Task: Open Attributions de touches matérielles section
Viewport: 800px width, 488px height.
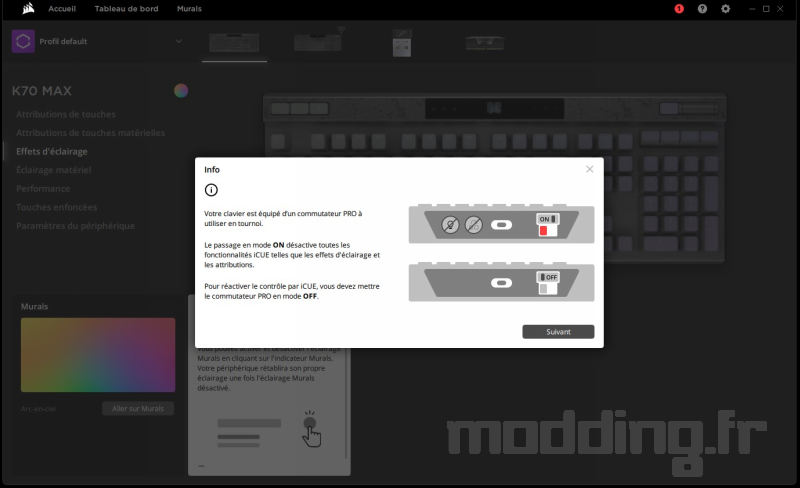Action: click(x=90, y=133)
